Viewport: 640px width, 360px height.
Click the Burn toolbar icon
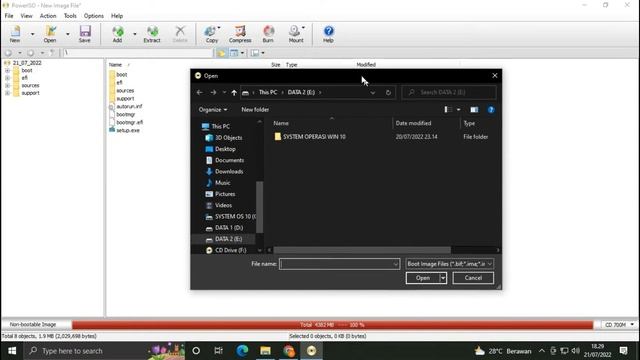(268, 34)
